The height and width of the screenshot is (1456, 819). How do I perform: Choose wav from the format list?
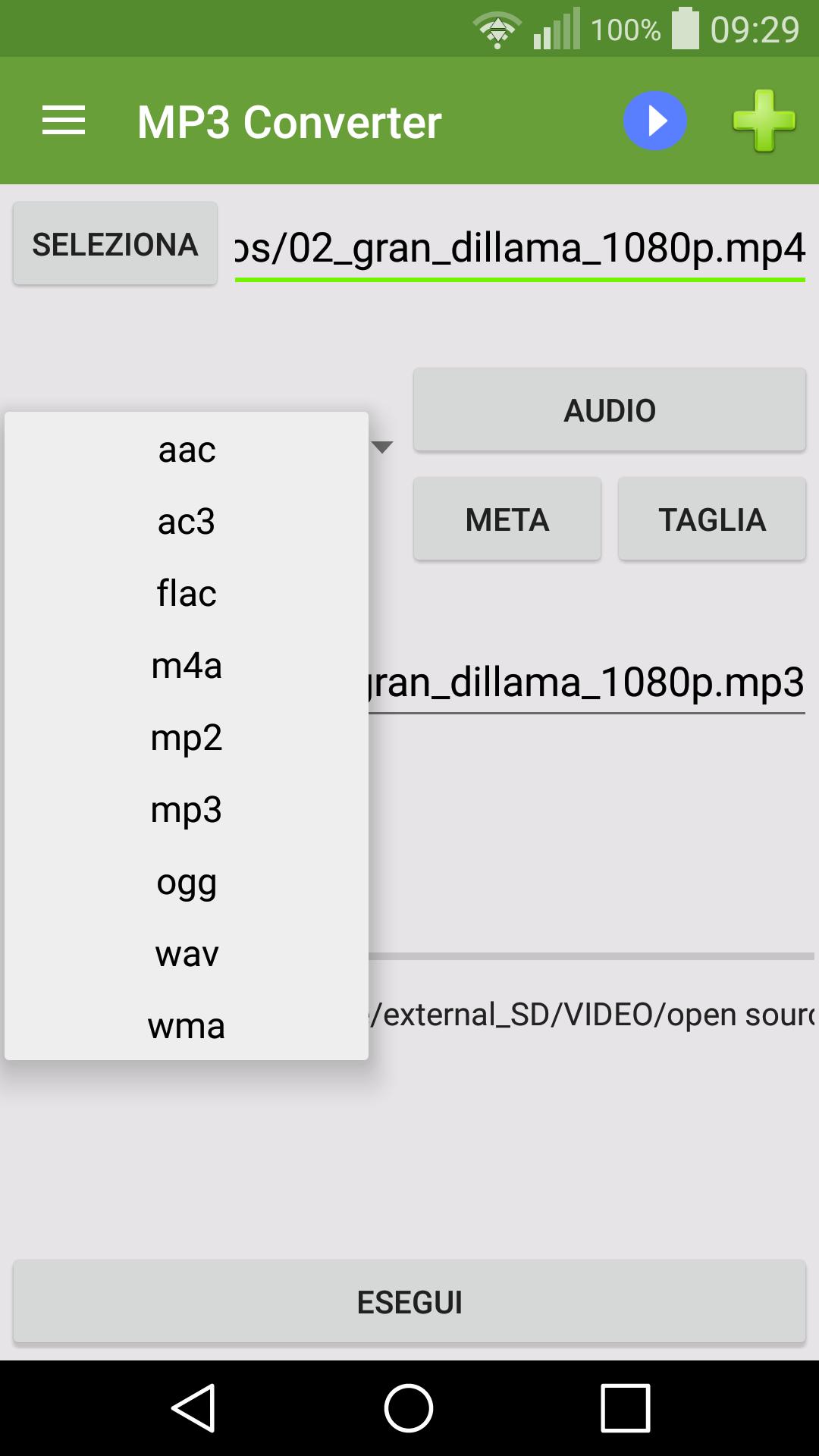pyautogui.click(x=187, y=953)
